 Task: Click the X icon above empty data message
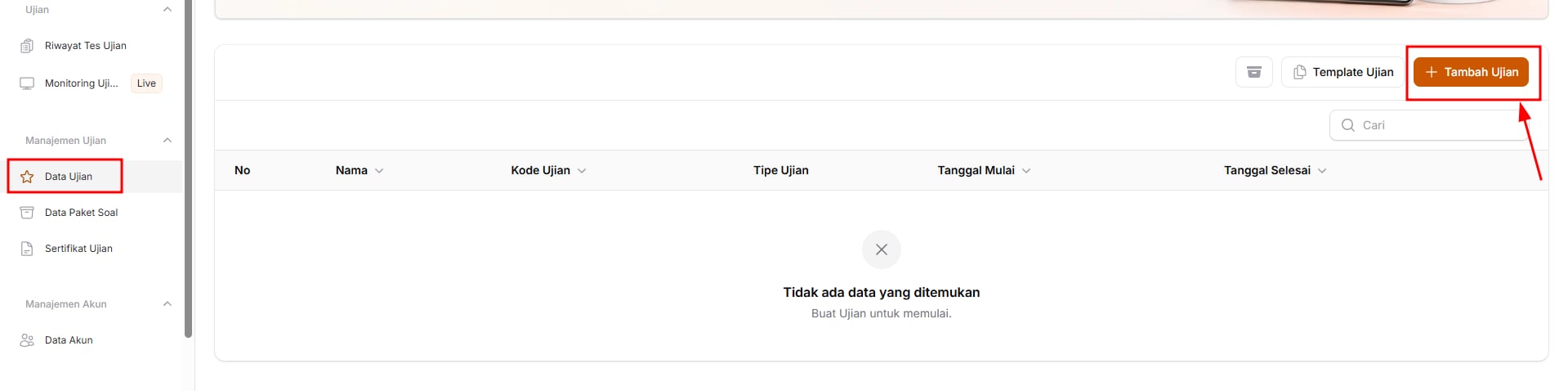(x=882, y=249)
